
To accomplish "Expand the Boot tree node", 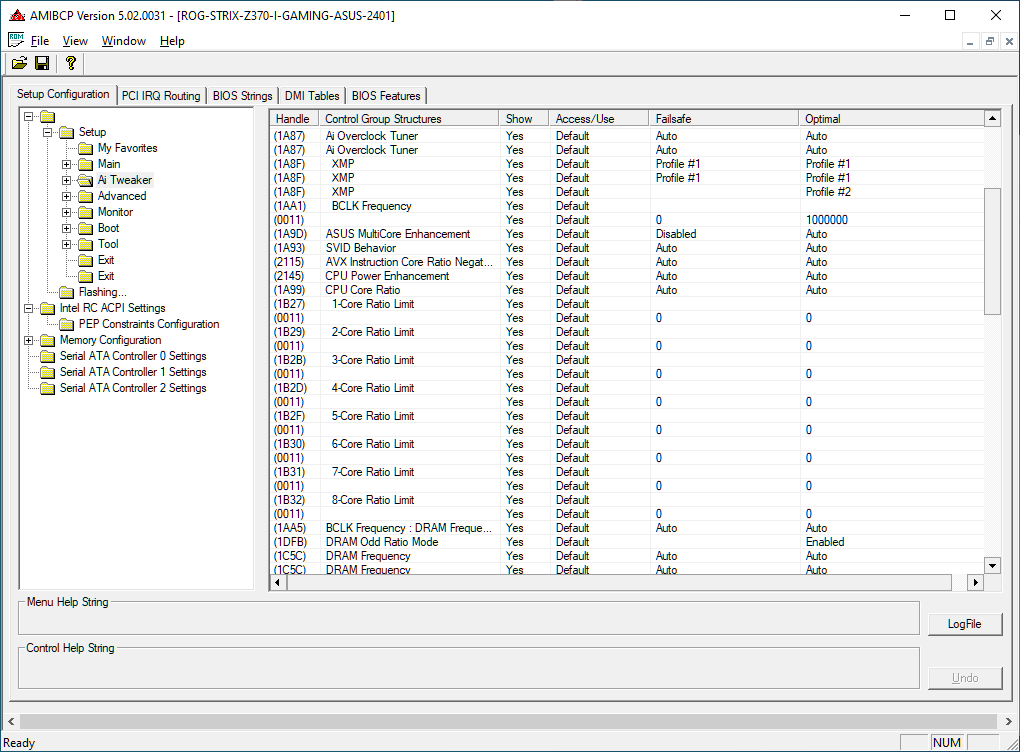I will (66, 228).
